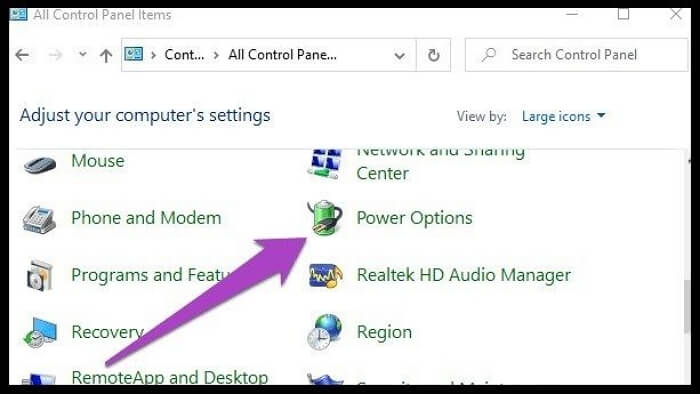Open the Realtek HD Audio Manager link

[x=464, y=275]
